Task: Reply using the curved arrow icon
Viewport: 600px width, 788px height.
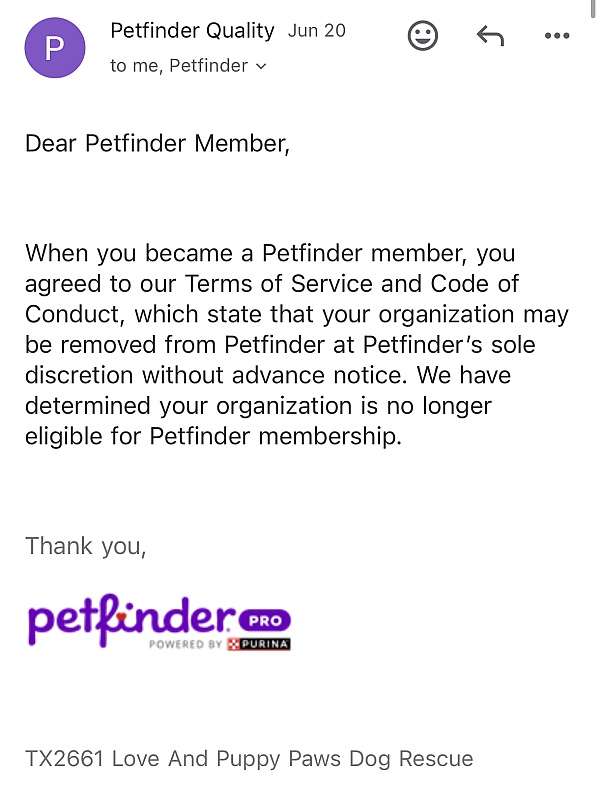Action: click(490, 36)
